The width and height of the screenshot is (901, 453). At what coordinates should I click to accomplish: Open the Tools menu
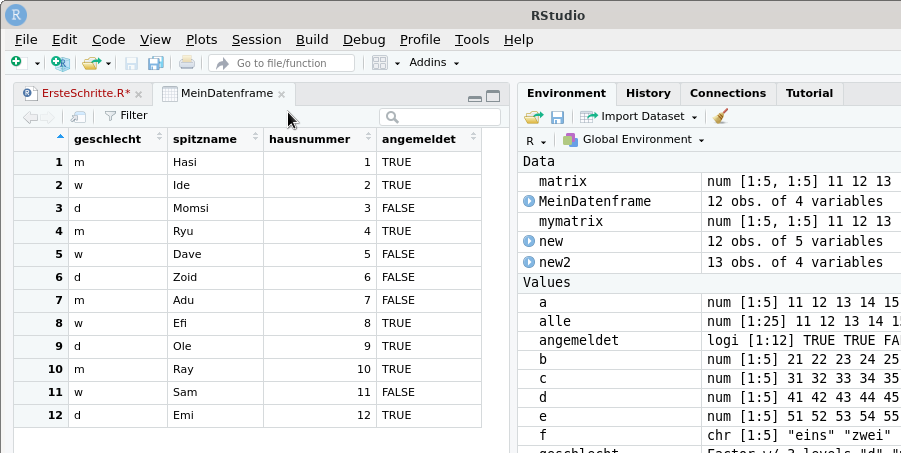click(472, 40)
